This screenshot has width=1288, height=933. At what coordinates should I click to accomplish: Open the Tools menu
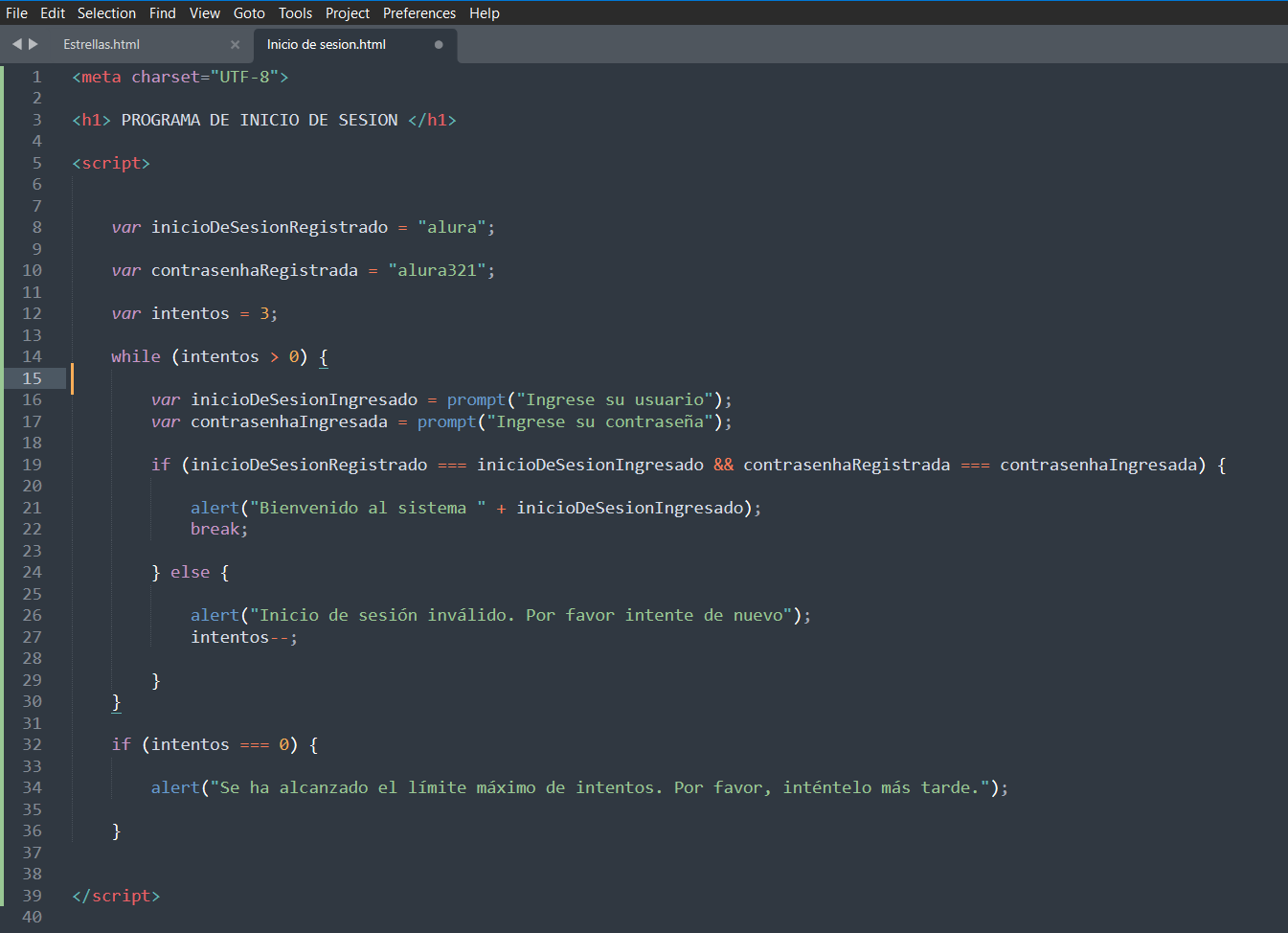point(295,13)
